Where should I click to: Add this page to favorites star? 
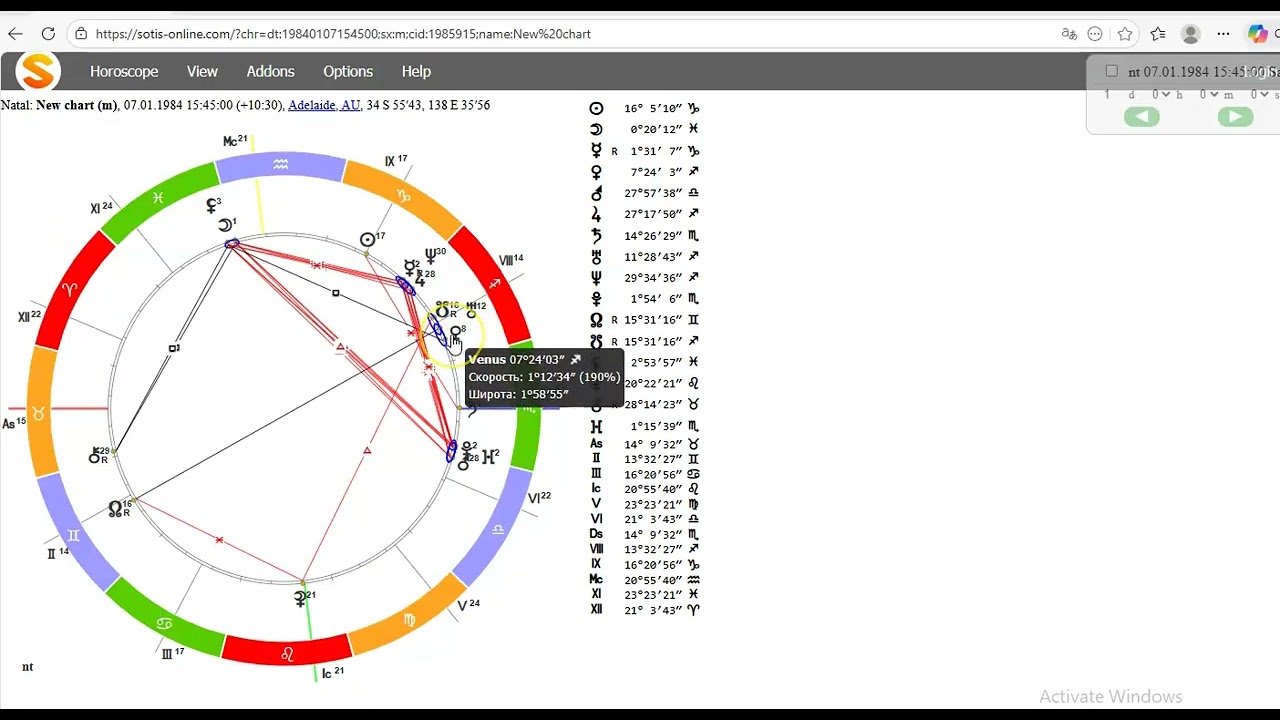[1125, 34]
